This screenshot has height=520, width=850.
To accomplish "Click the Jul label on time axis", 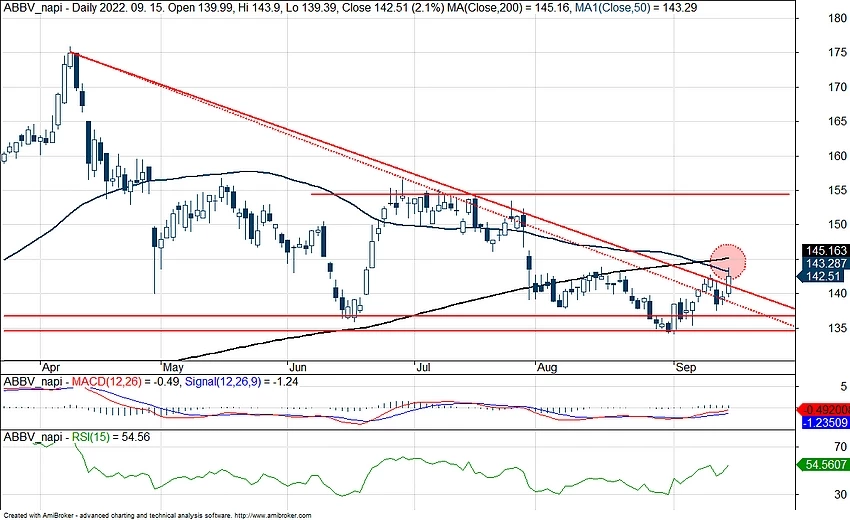I will pyautogui.click(x=423, y=368).
